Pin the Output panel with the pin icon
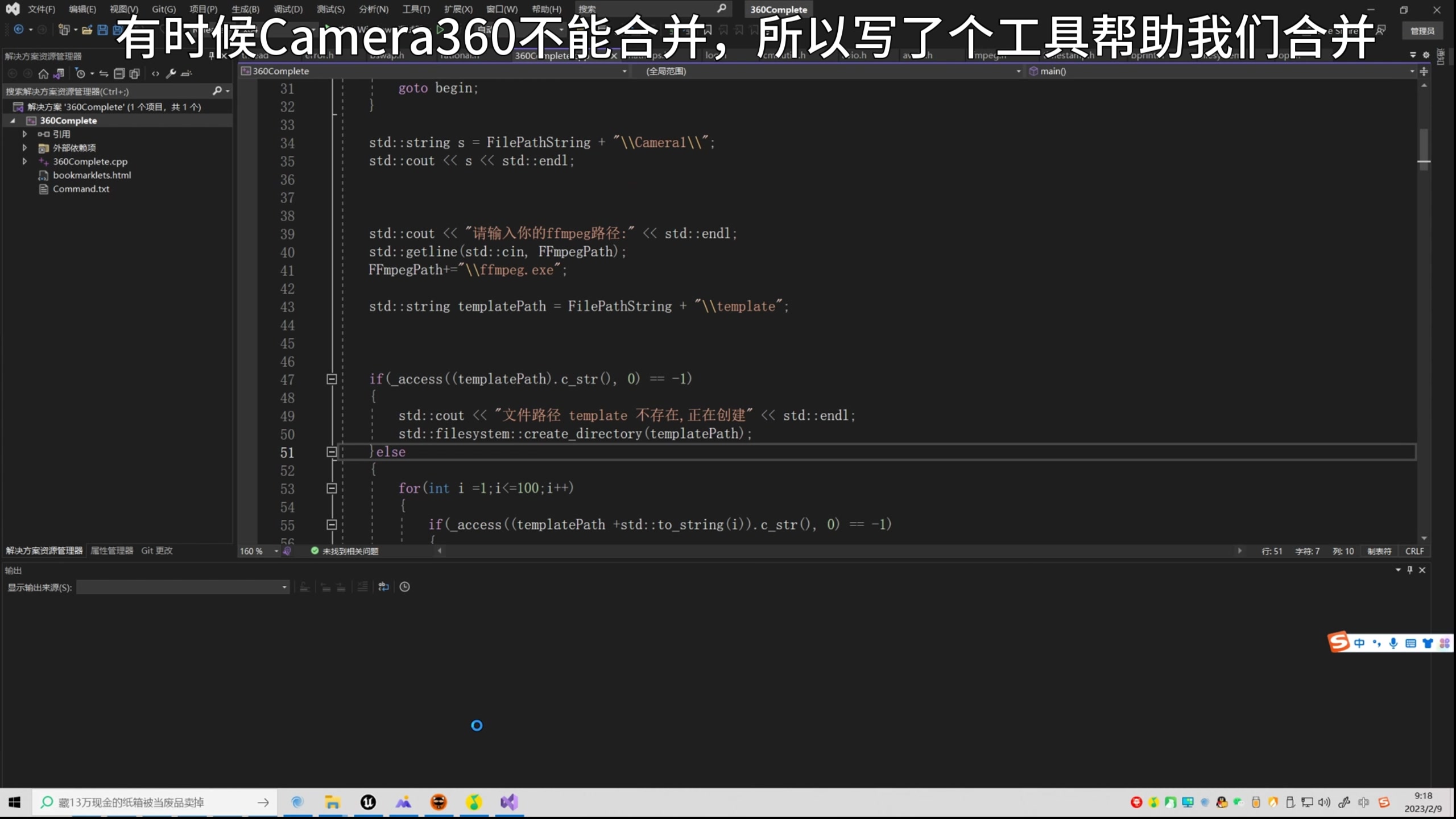 1410,570
